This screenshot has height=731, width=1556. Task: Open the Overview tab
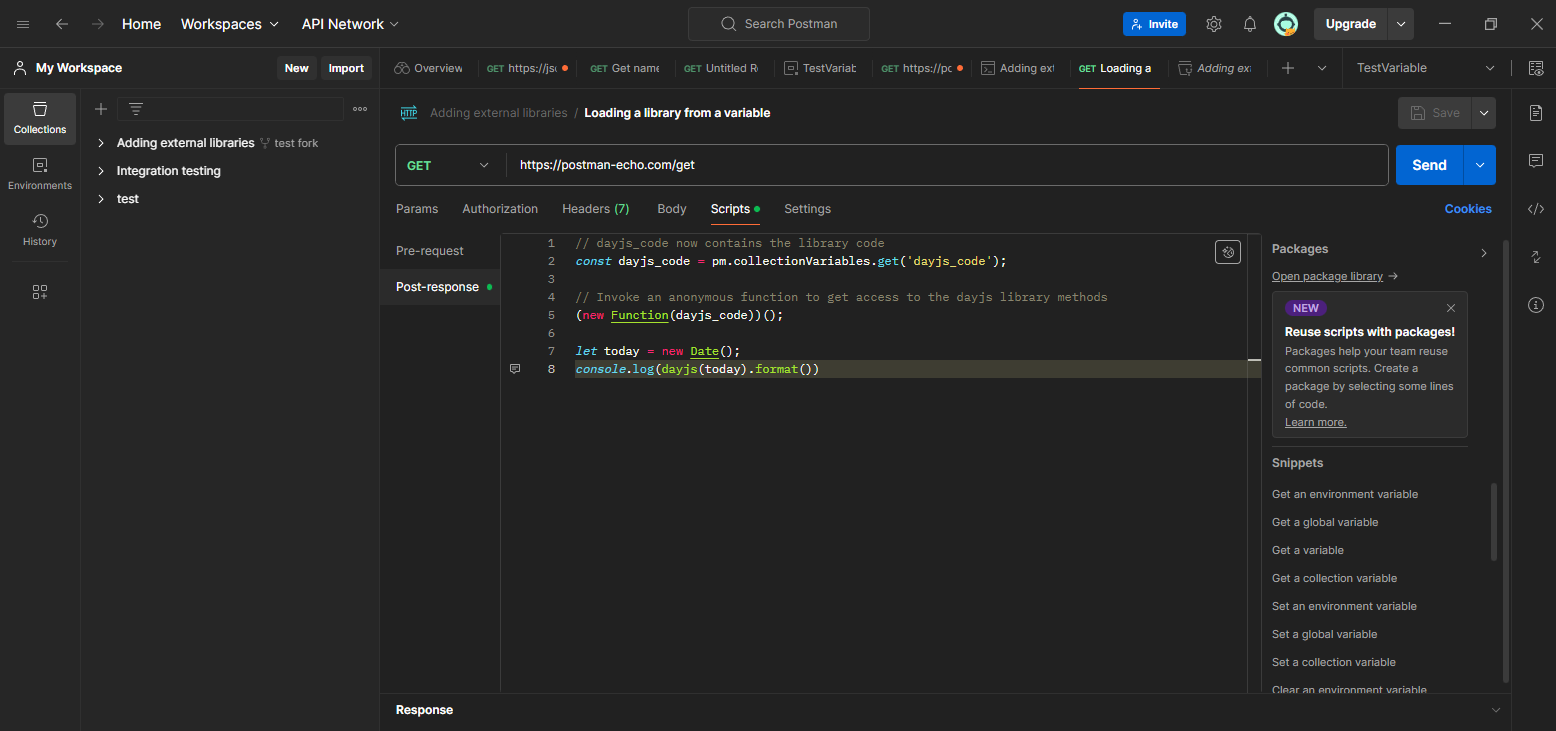pyautogui.click(x=429, y=68)
